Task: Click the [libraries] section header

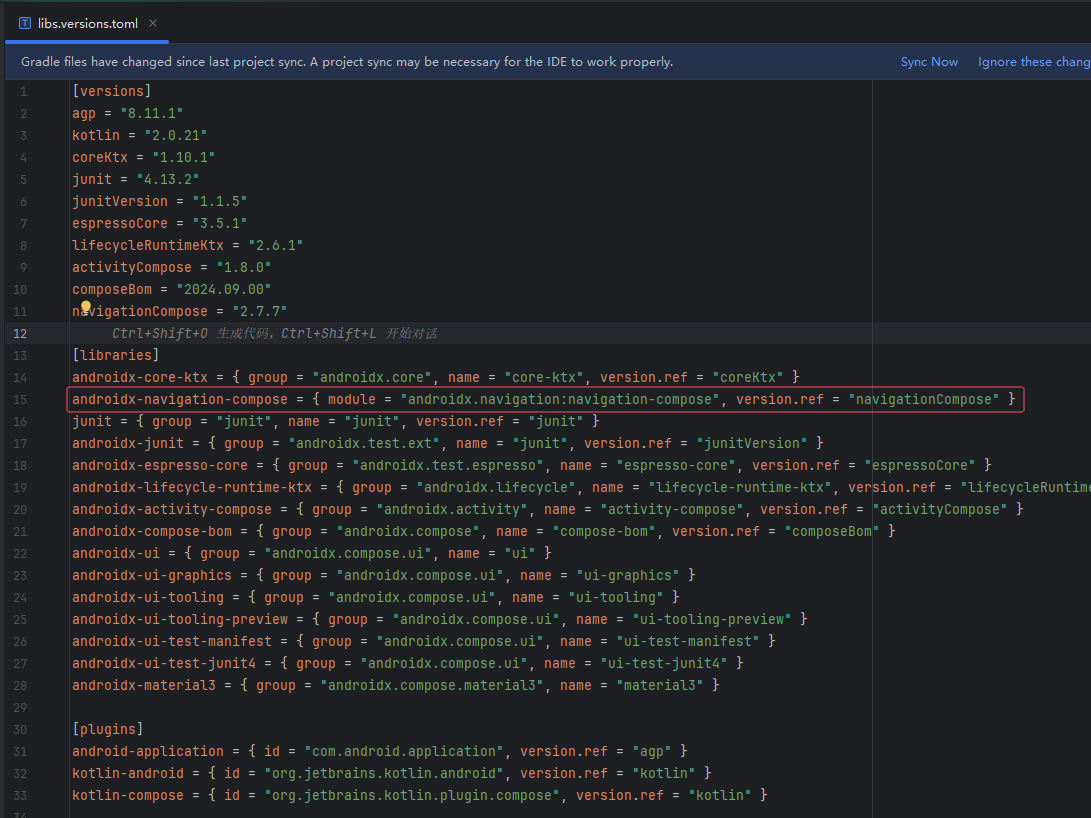Action: click(116, 355)
